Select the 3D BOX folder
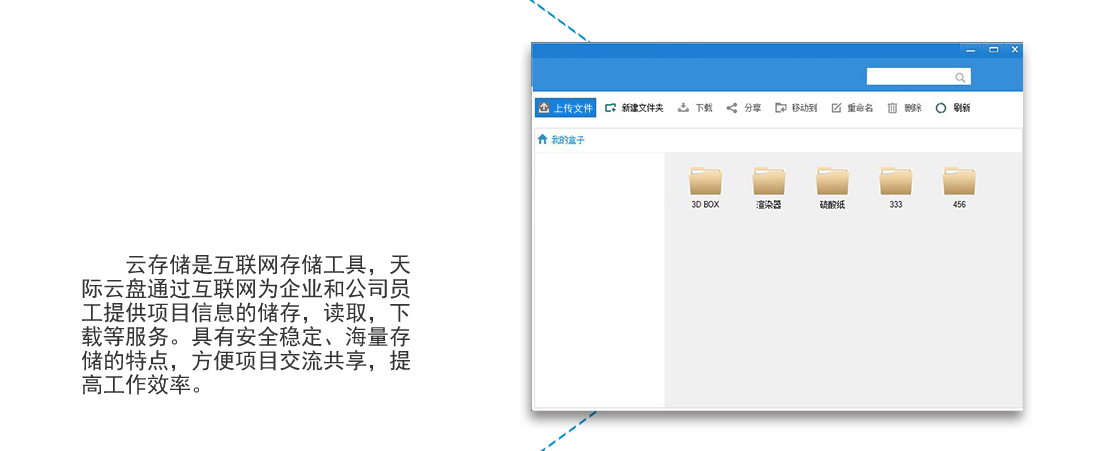Image resolution: width=1100 pixels, height=451 pixels. [706, 188]
